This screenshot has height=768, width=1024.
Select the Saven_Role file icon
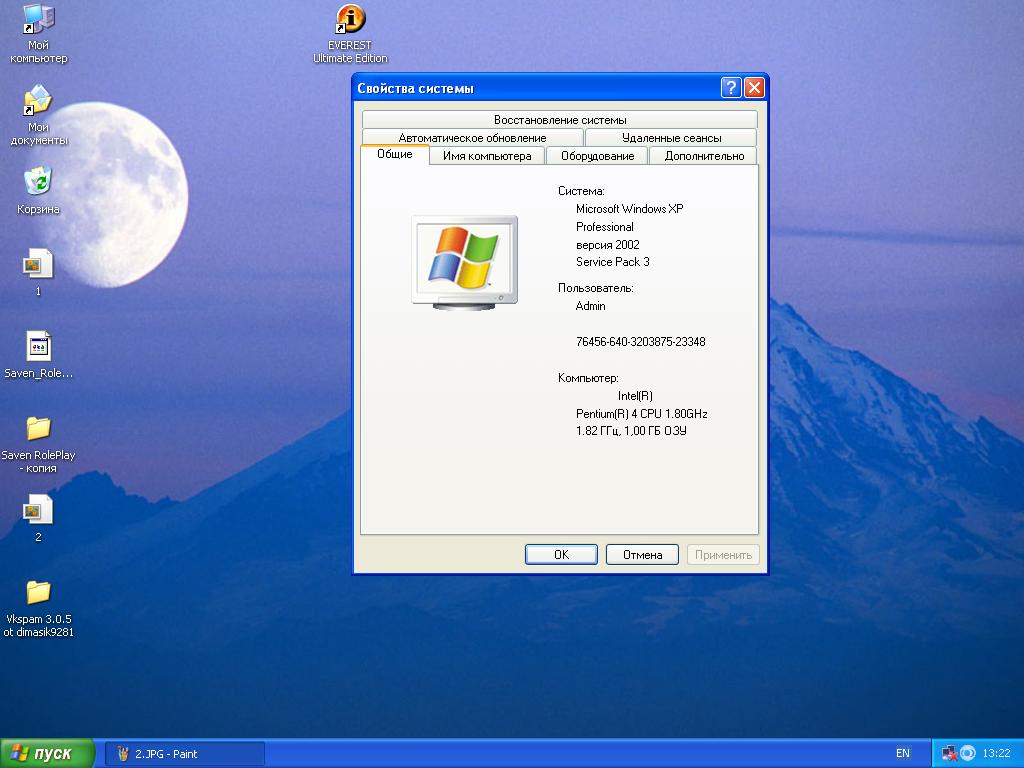coord(38,347)
